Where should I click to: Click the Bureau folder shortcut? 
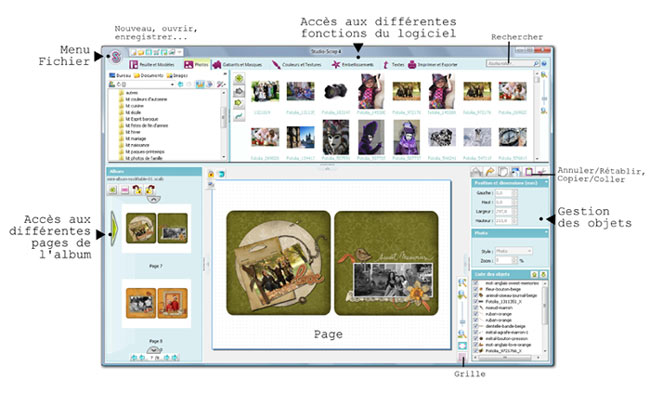coord(119,75)
